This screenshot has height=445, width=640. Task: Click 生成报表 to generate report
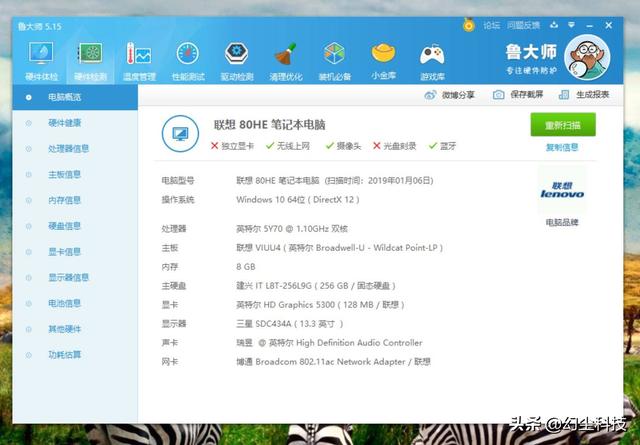click(x=584, y=95)
